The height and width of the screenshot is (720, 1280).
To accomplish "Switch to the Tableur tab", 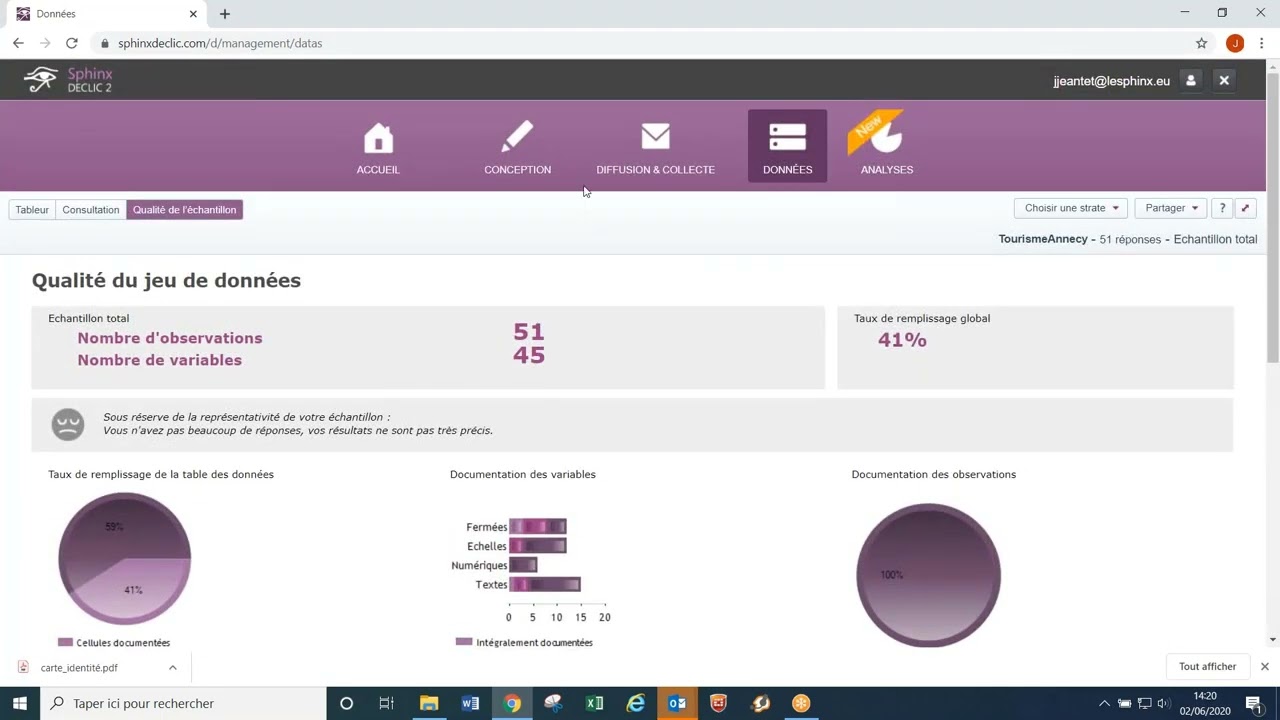I will click(x=32, y=209).
